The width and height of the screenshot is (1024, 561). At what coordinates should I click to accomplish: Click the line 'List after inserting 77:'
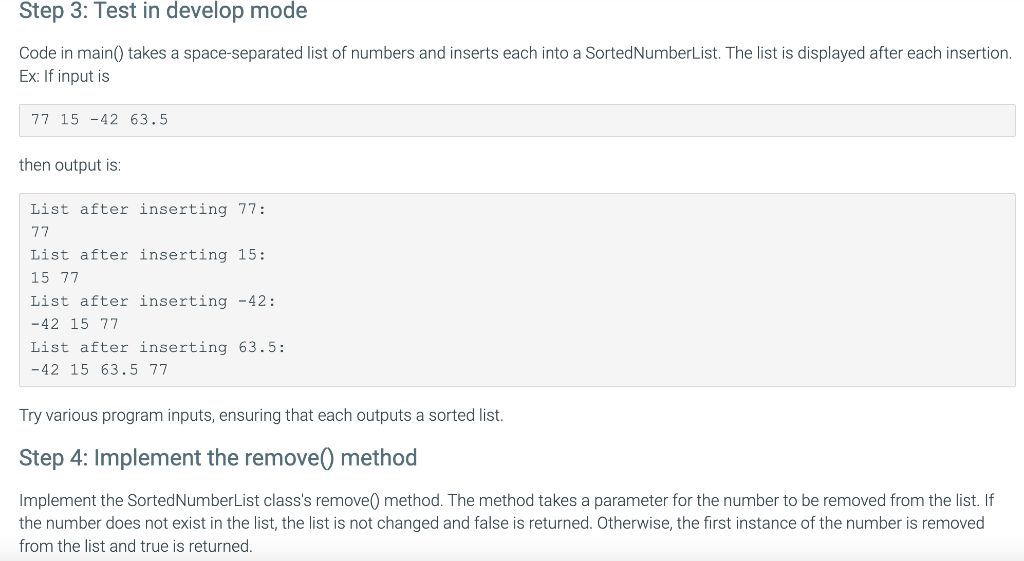148,209
